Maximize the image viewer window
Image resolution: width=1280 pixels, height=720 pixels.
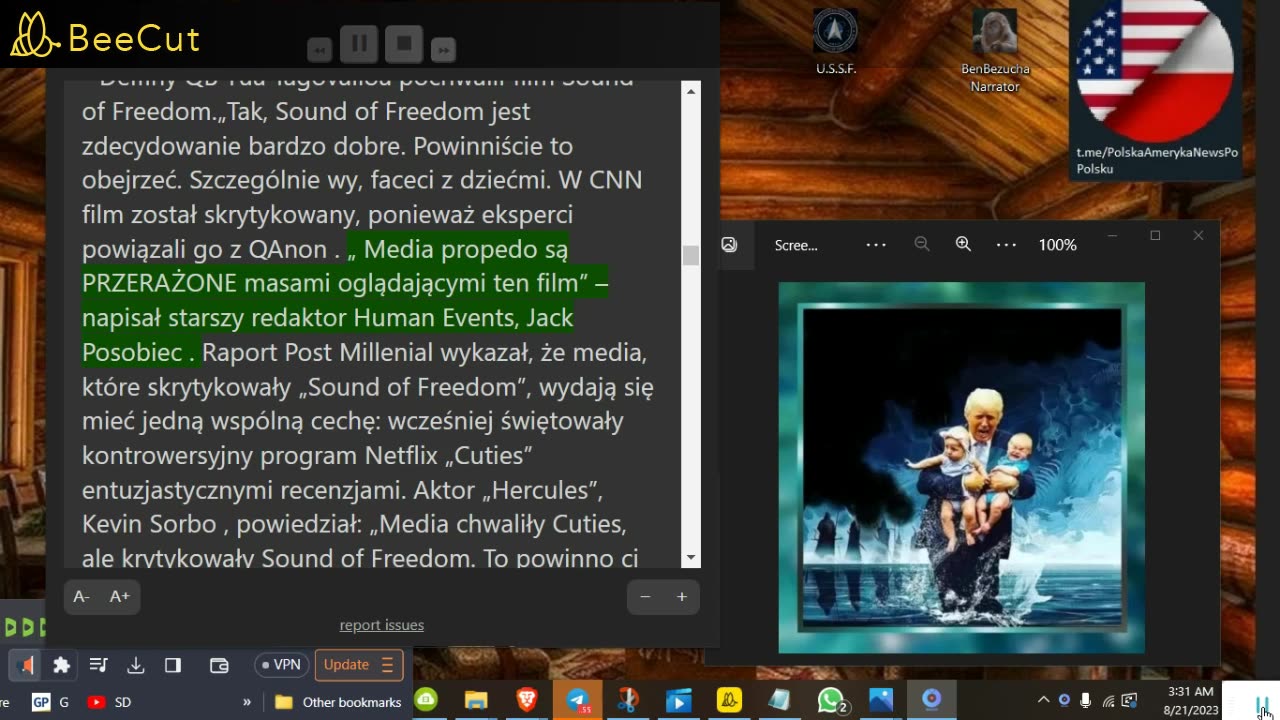coord(1155,236)
